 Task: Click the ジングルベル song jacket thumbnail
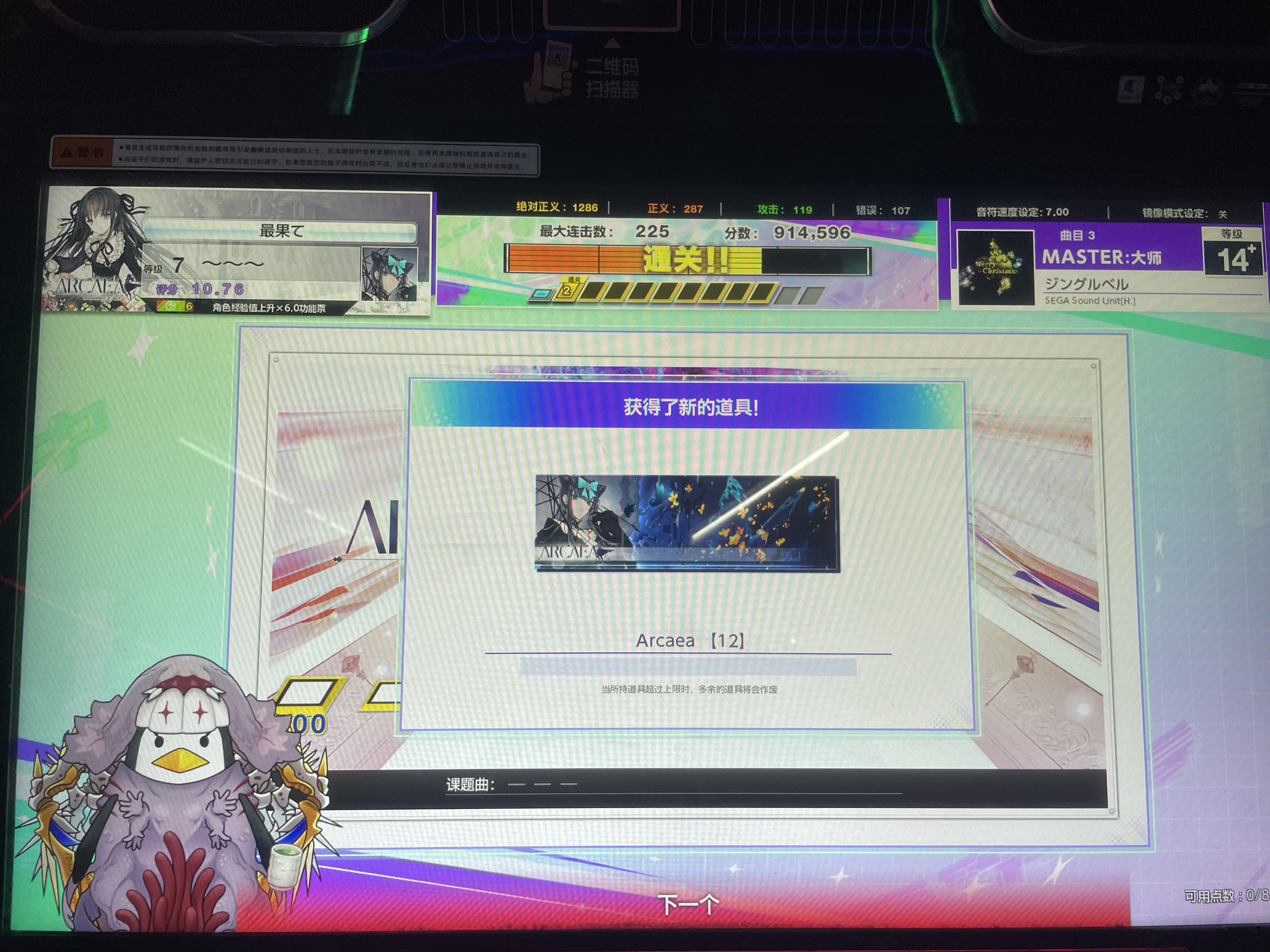click(x=996, y=267)
